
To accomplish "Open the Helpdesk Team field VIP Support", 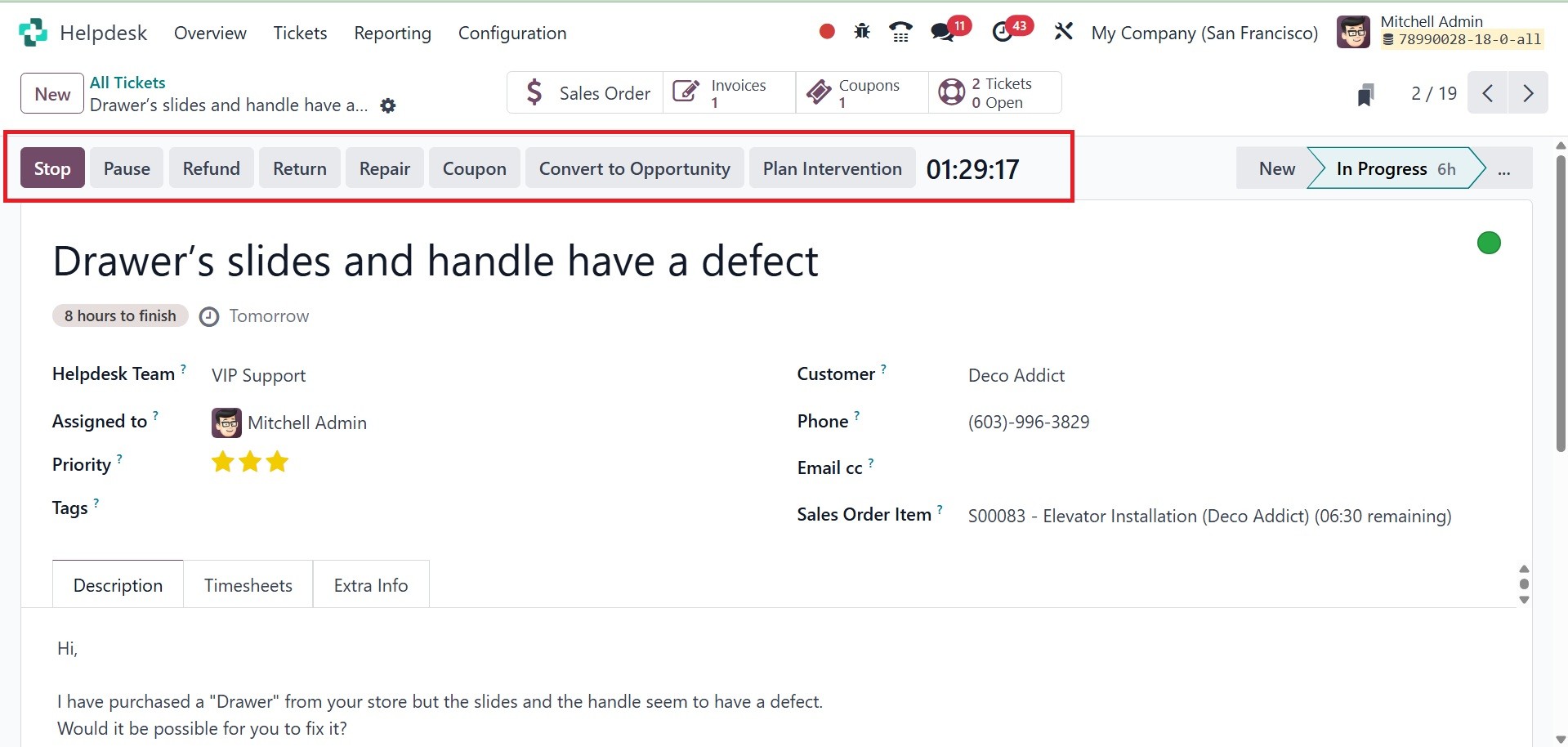I will (x=258, y=375).
